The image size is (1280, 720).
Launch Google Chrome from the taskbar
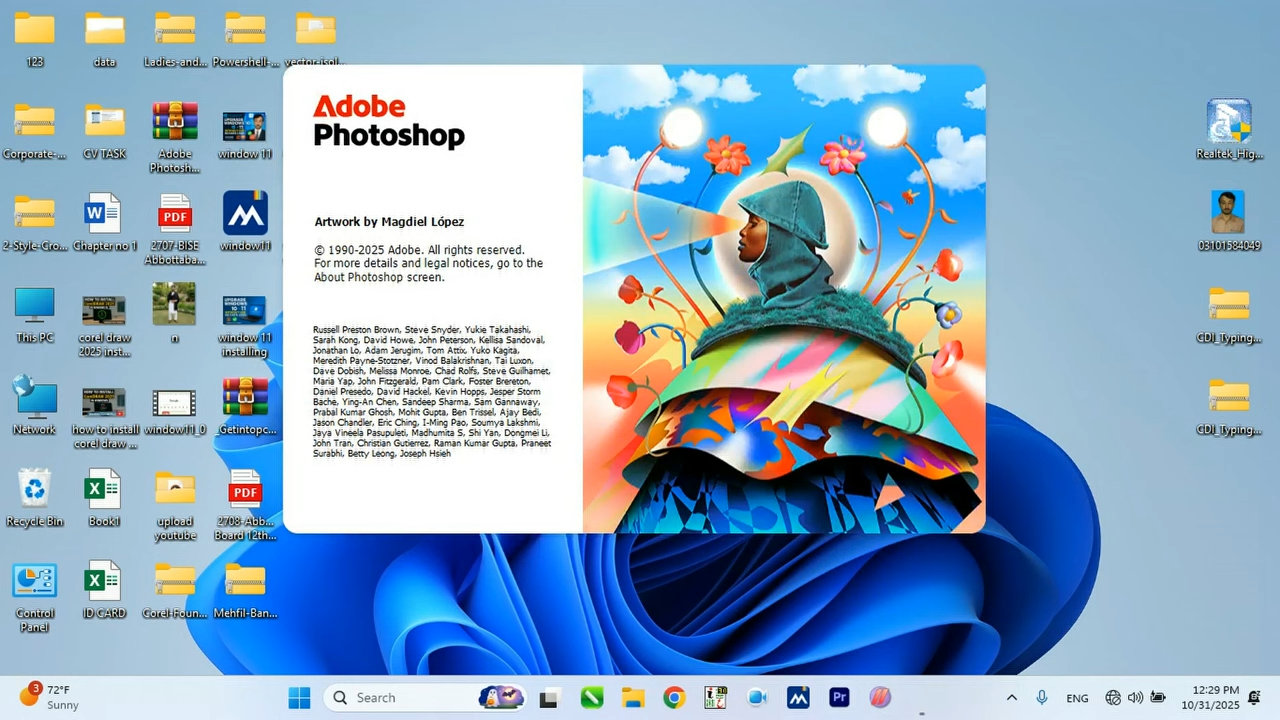(x=674, y=698)
